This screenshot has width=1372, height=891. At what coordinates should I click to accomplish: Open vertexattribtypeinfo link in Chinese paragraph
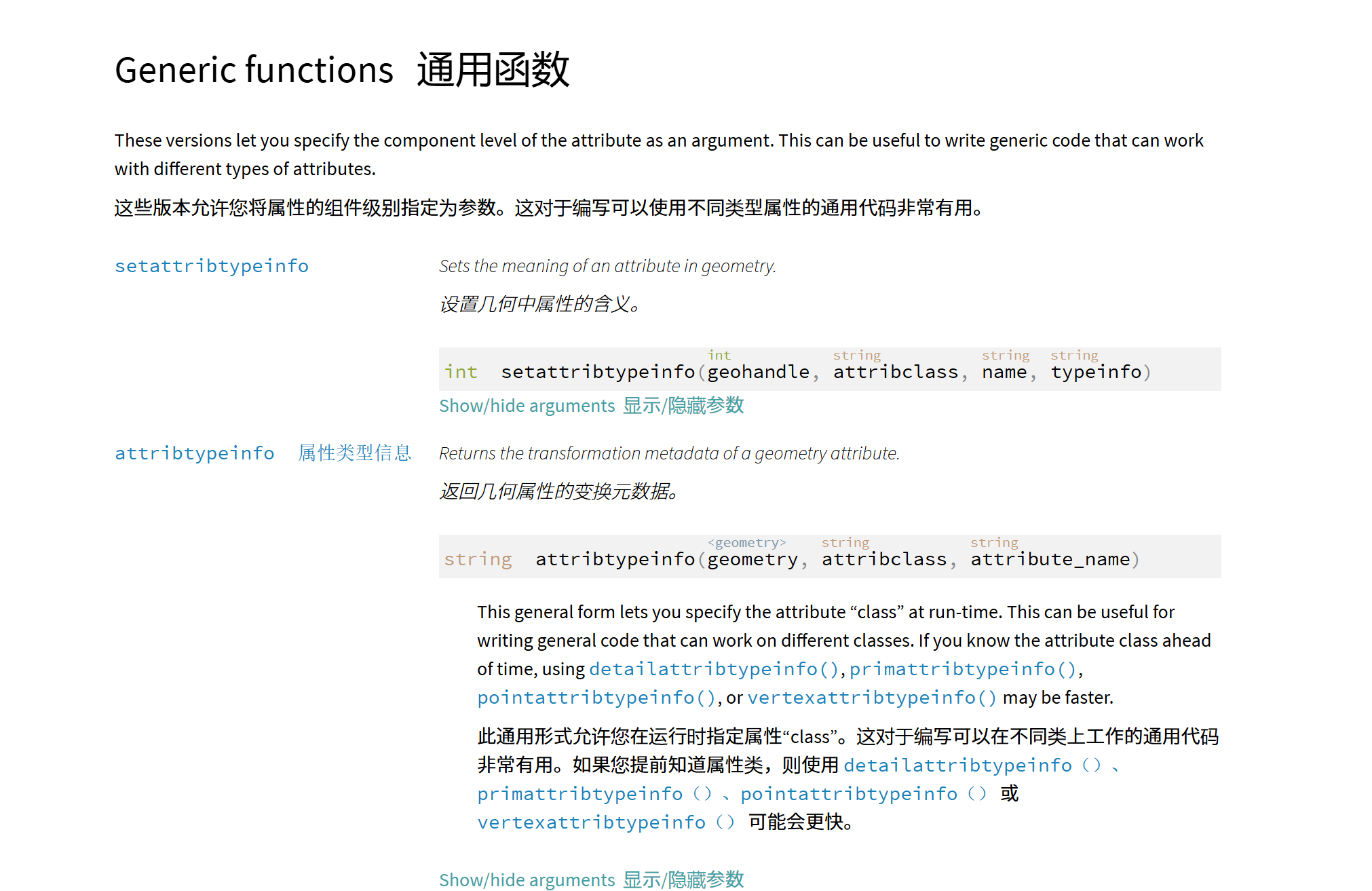coord(606,822)
